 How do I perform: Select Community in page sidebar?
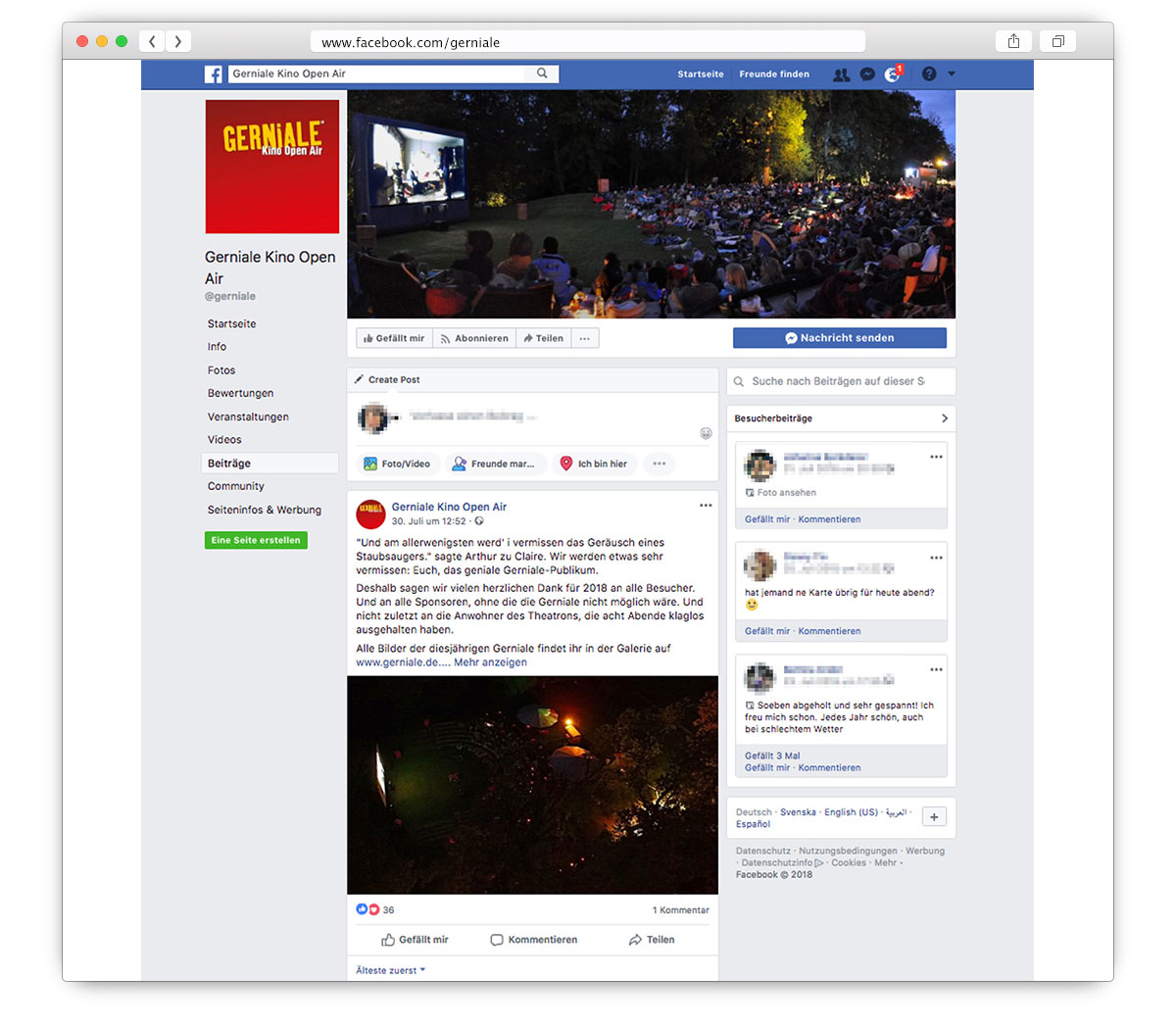[236, 487]
